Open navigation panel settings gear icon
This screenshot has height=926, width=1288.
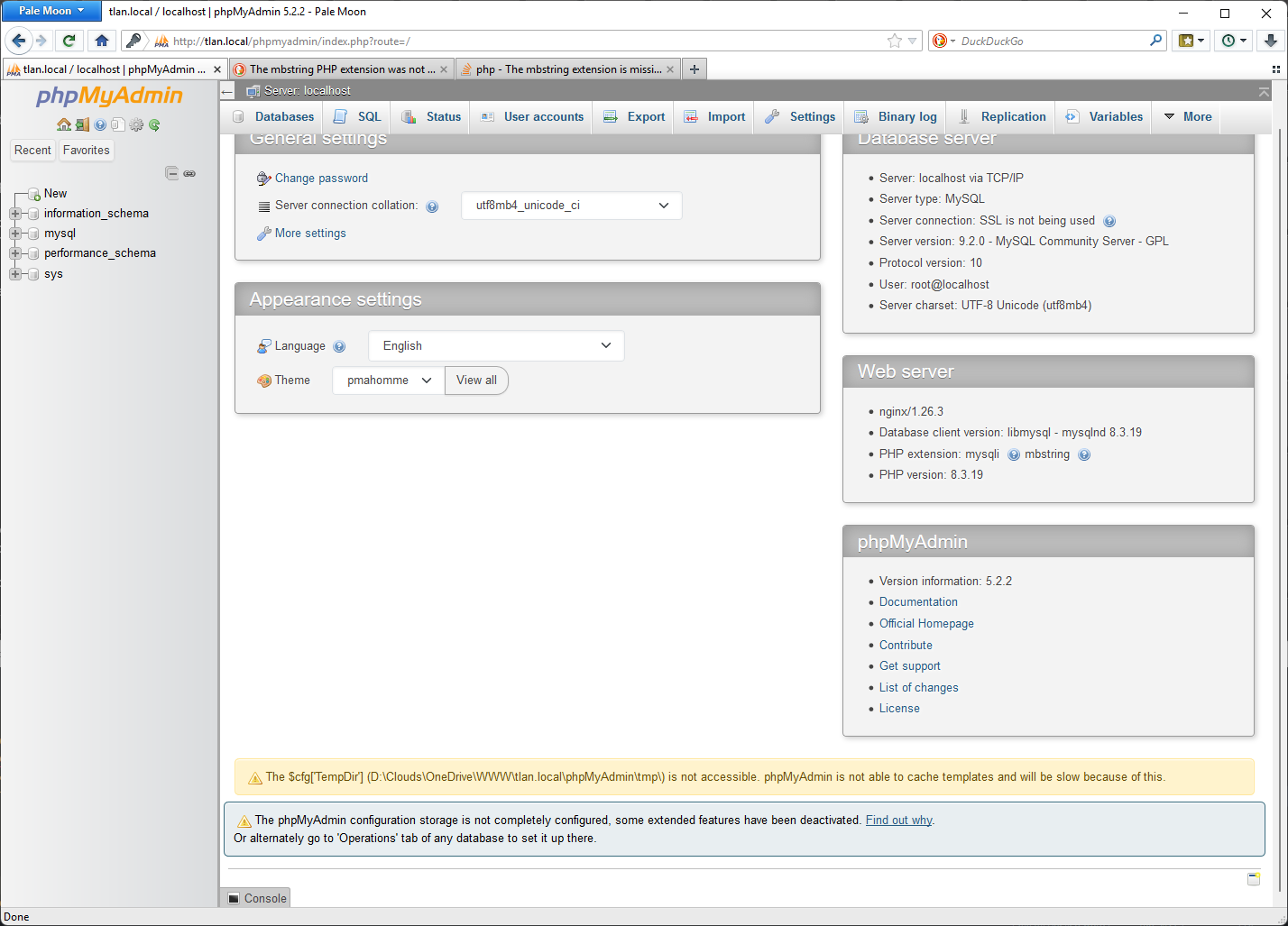(x=136, y=125)
